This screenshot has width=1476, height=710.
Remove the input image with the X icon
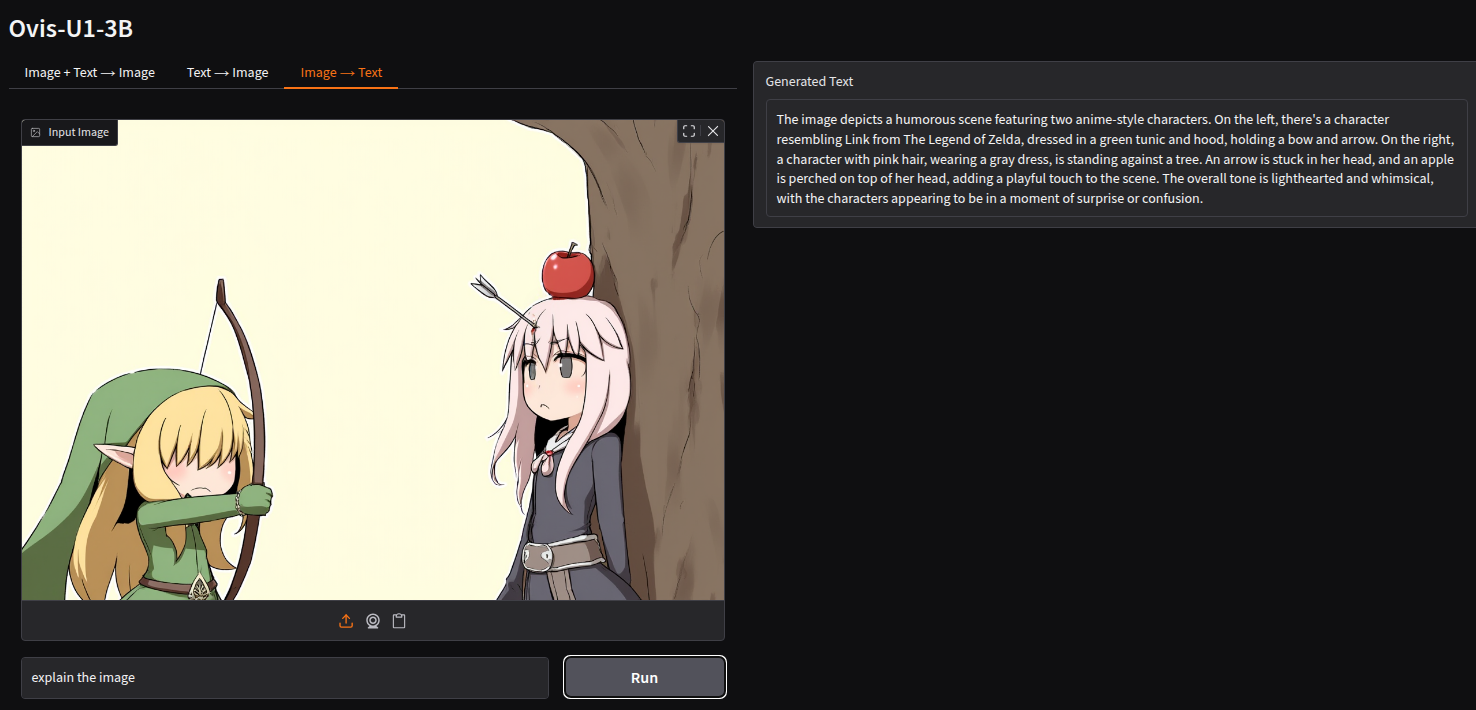pyautogui.click(x=713, y=131)
